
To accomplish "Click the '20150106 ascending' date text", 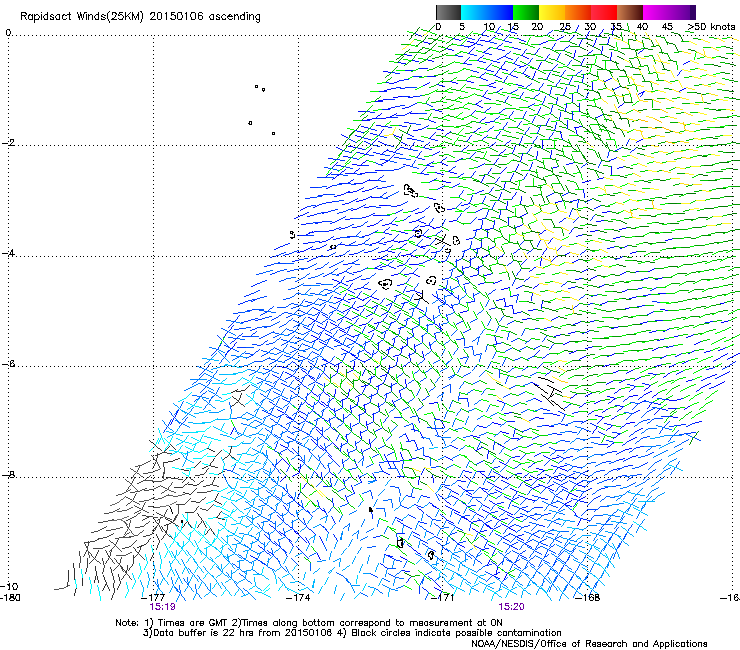I will click(205, 17).
